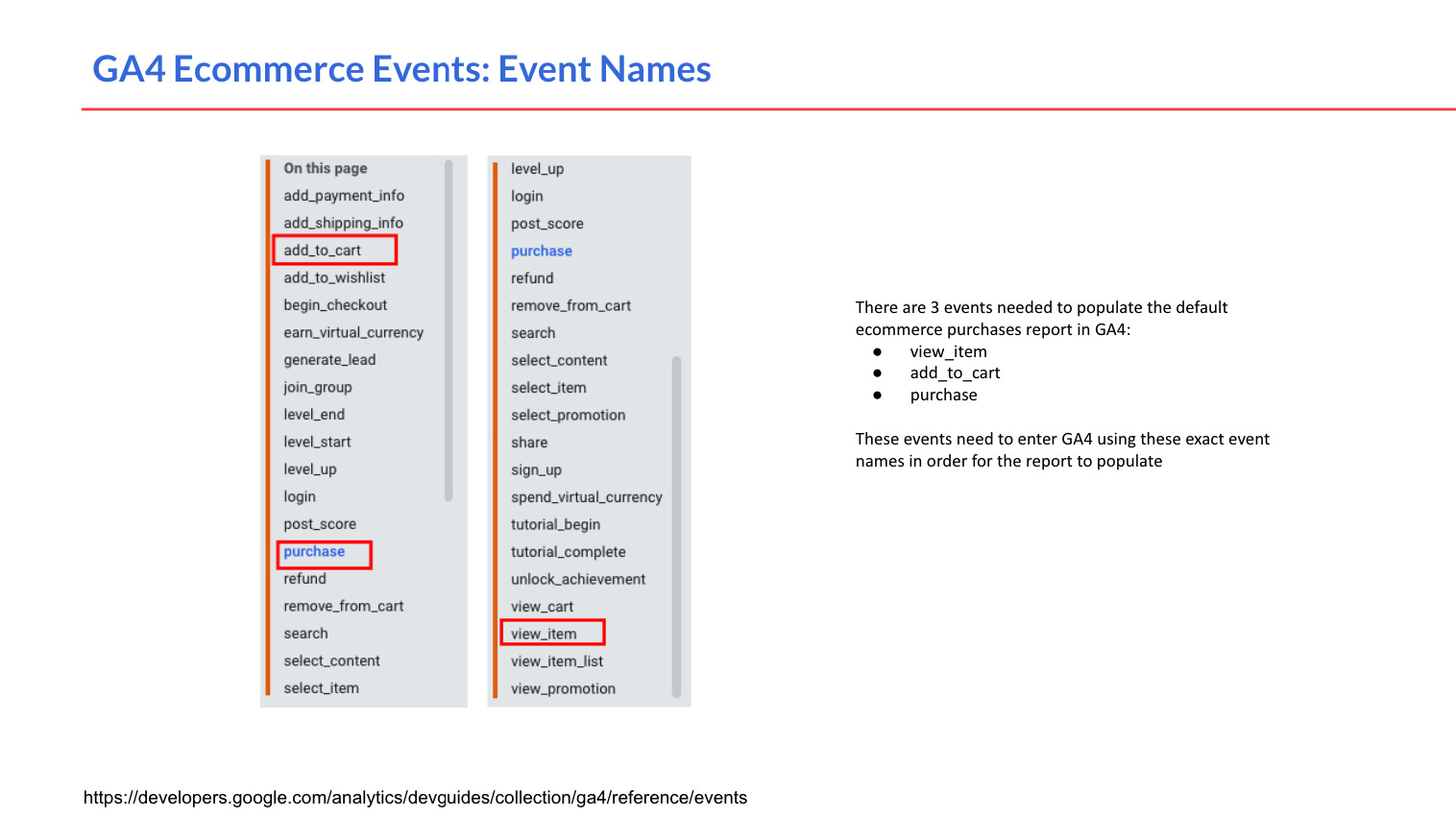Screen dimensions: 1456x817
Task: Go to unlock_achievement
Action: 578,579
